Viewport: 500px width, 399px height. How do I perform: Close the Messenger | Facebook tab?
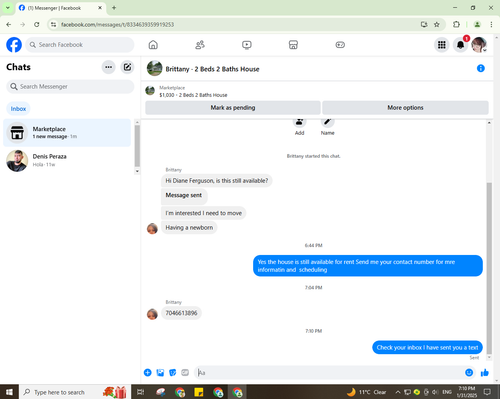coord(100,8)
